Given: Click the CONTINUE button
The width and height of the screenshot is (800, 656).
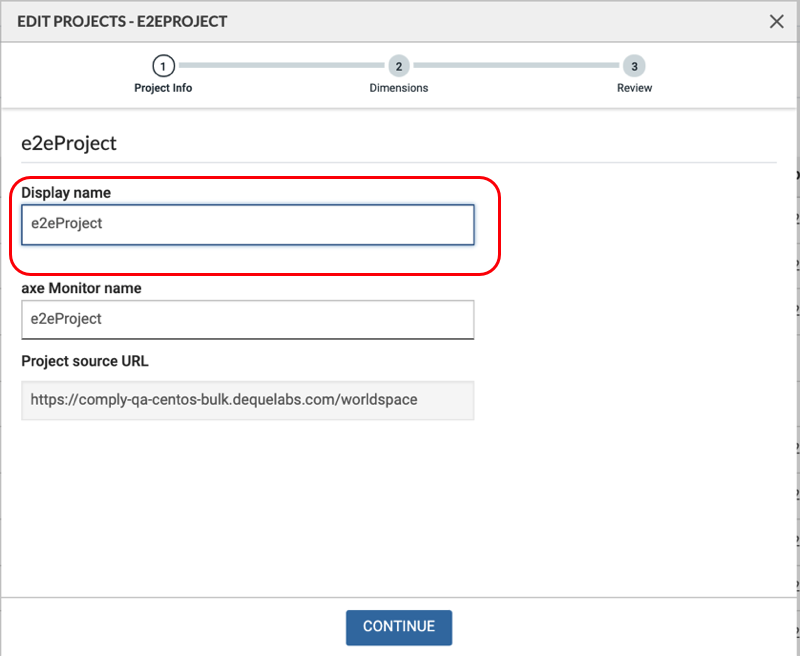Looking at the screenshot, I should (399, 628).
